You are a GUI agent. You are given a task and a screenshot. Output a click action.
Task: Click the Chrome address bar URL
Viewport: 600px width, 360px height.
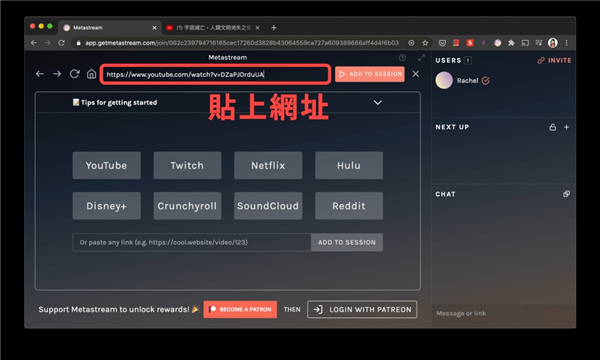pos(242,43)
